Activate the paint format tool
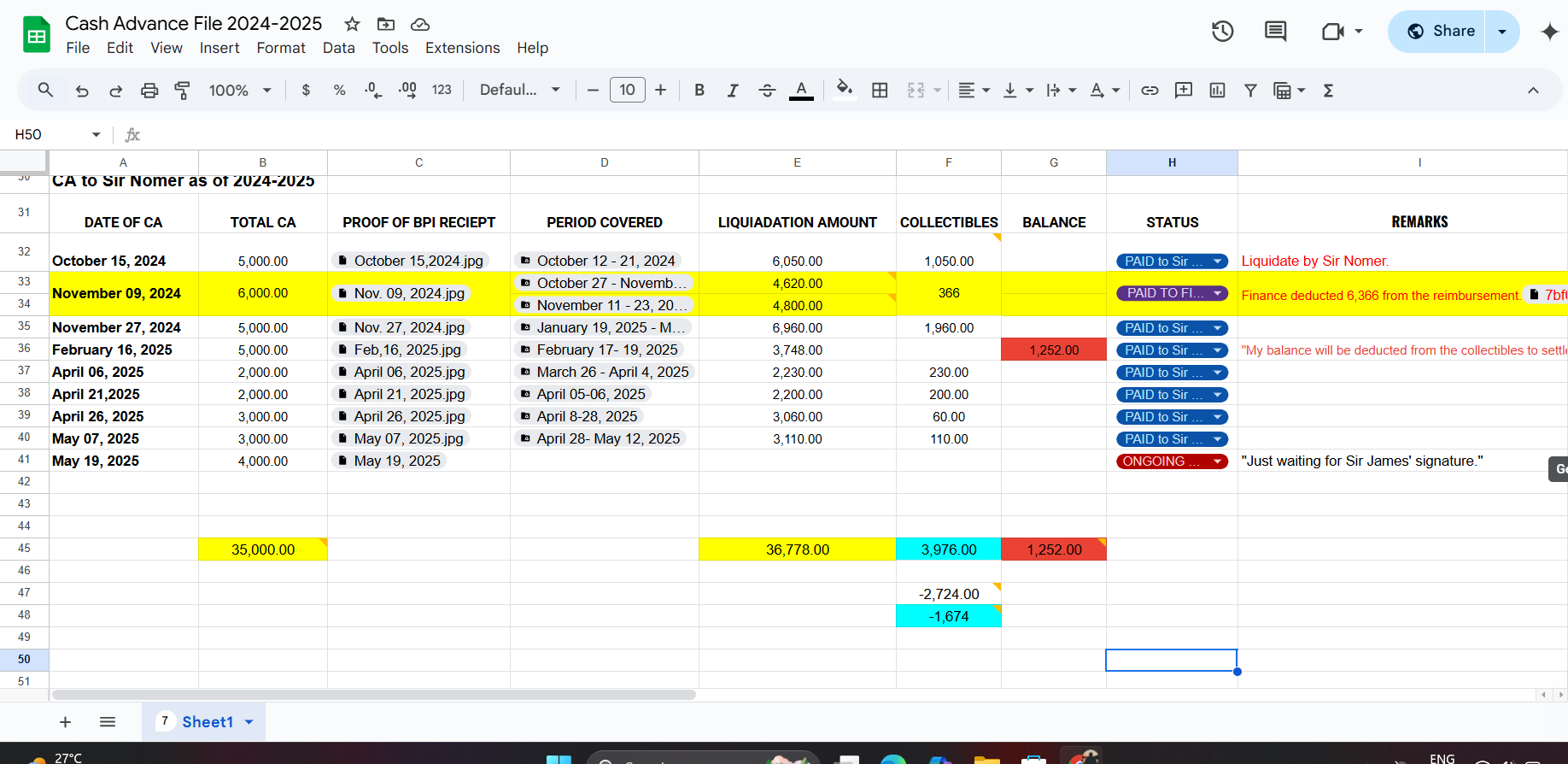This screenshot has width=1568, height=764. (x=183, y=90)
